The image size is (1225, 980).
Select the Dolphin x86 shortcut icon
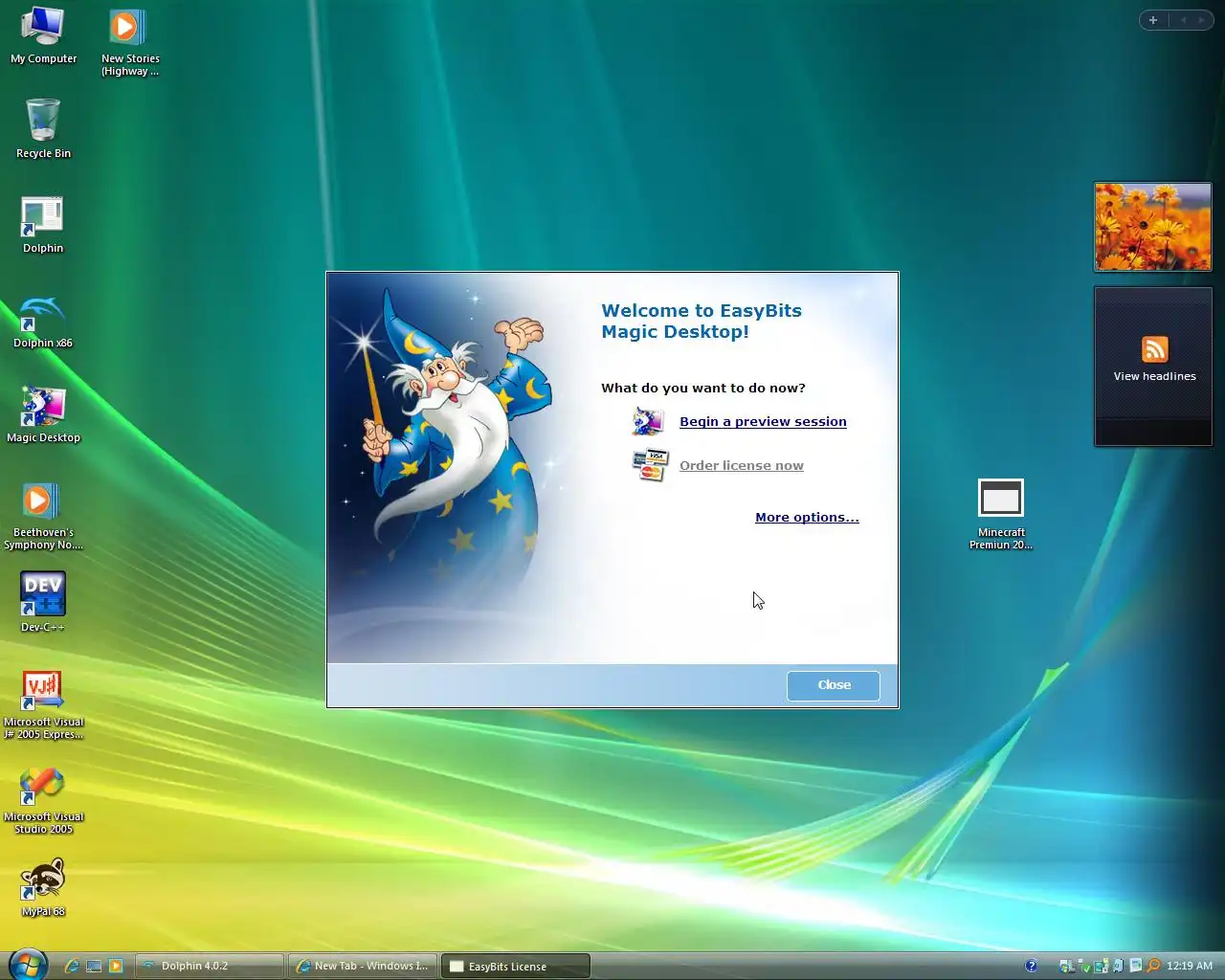pos(43,322)
